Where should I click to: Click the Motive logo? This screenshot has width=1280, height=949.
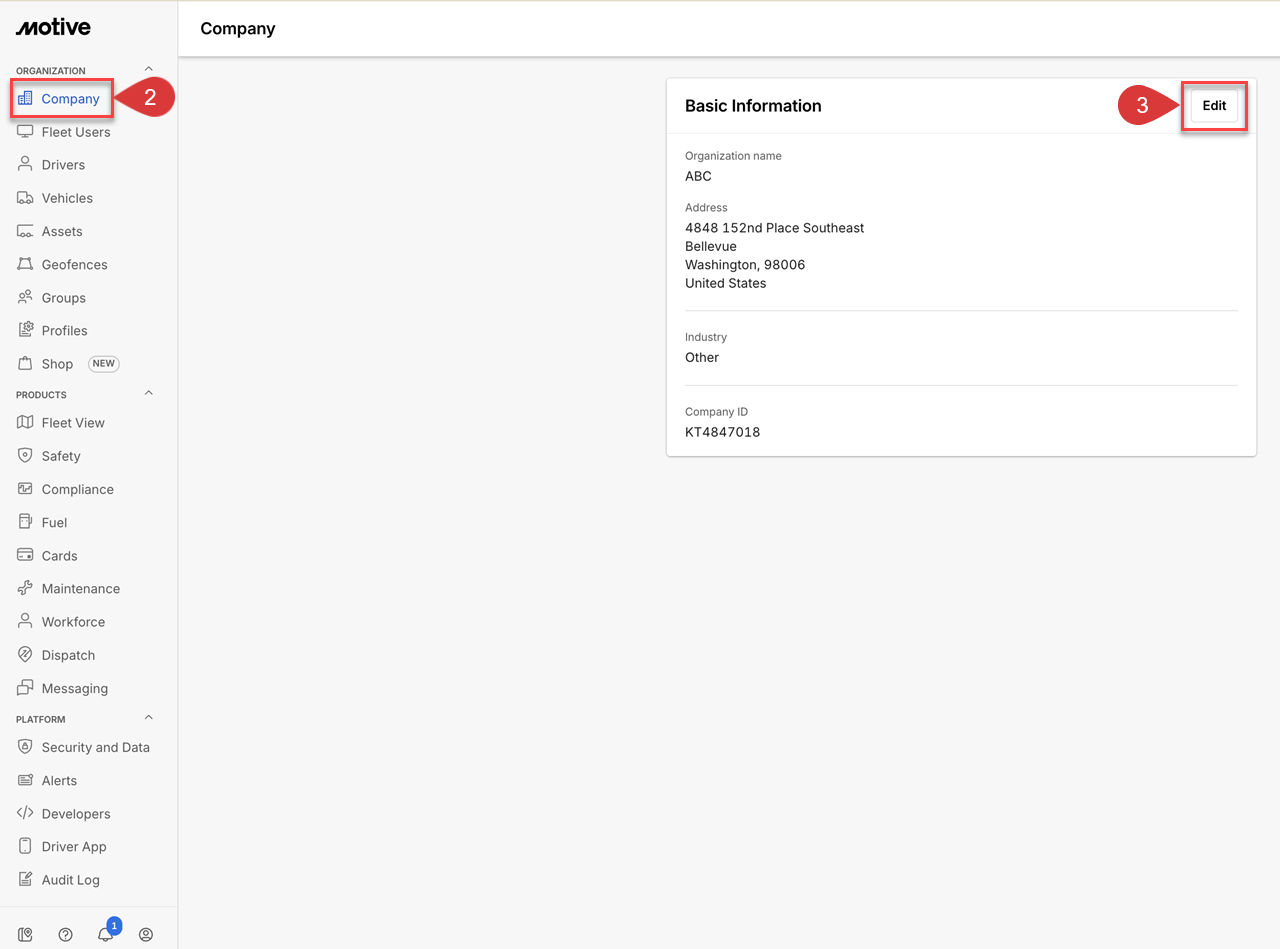click(x=52, y=27)
